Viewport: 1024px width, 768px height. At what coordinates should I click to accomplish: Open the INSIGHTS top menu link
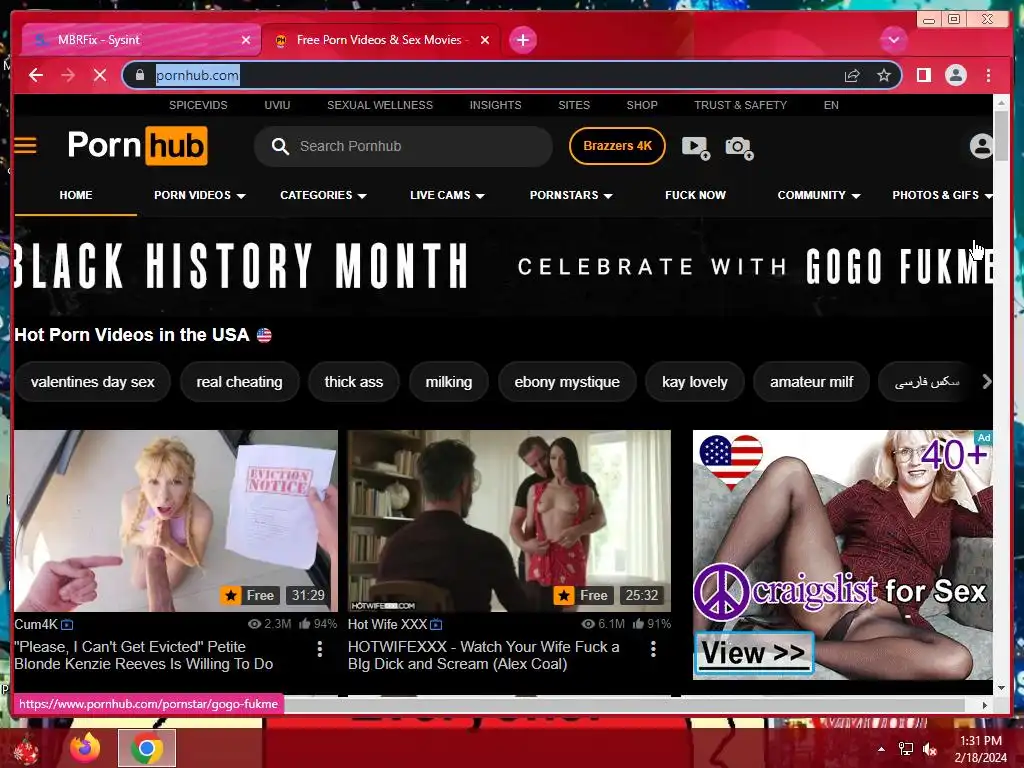point(495,105)
